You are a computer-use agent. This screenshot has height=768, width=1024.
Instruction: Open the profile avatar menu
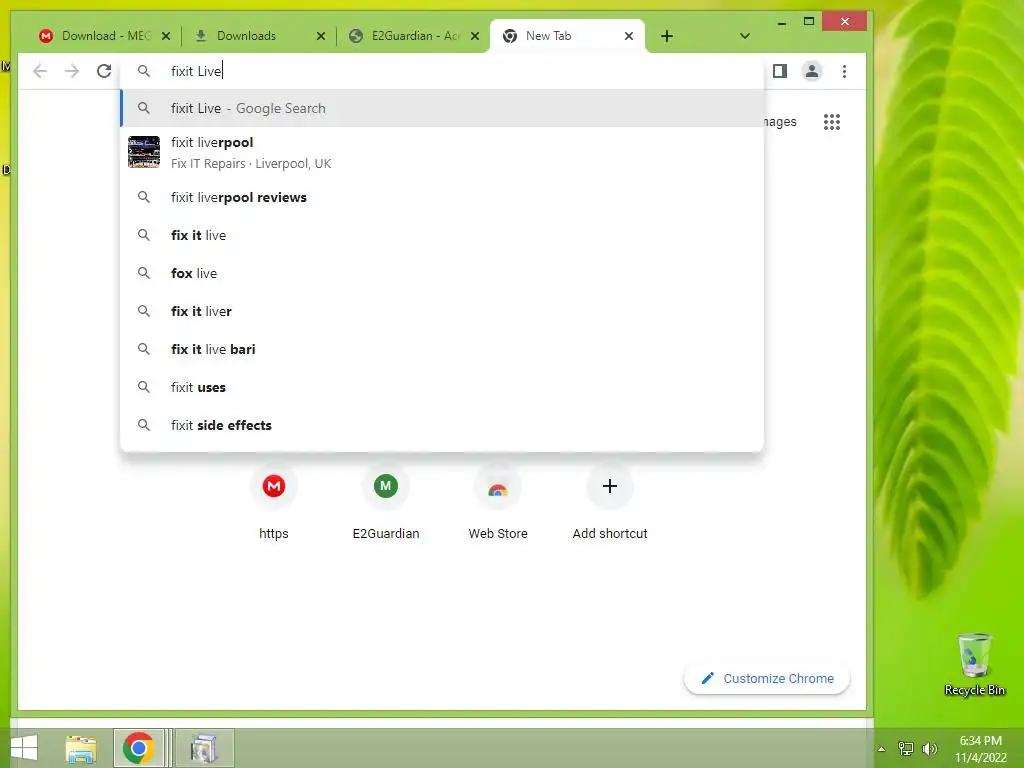click(812, 71)
